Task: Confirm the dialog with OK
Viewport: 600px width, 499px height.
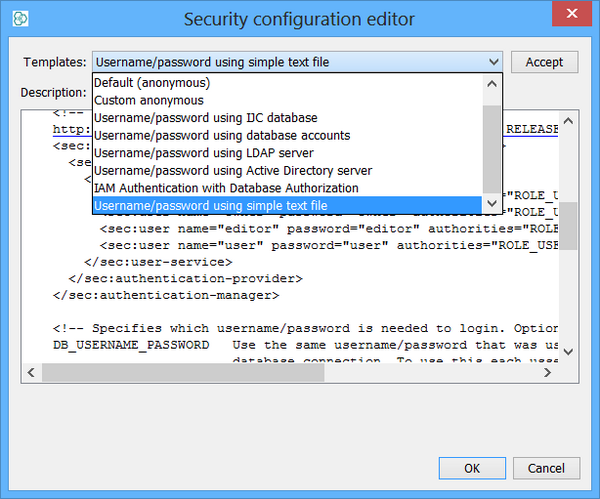Action: [x=472, y=468]
